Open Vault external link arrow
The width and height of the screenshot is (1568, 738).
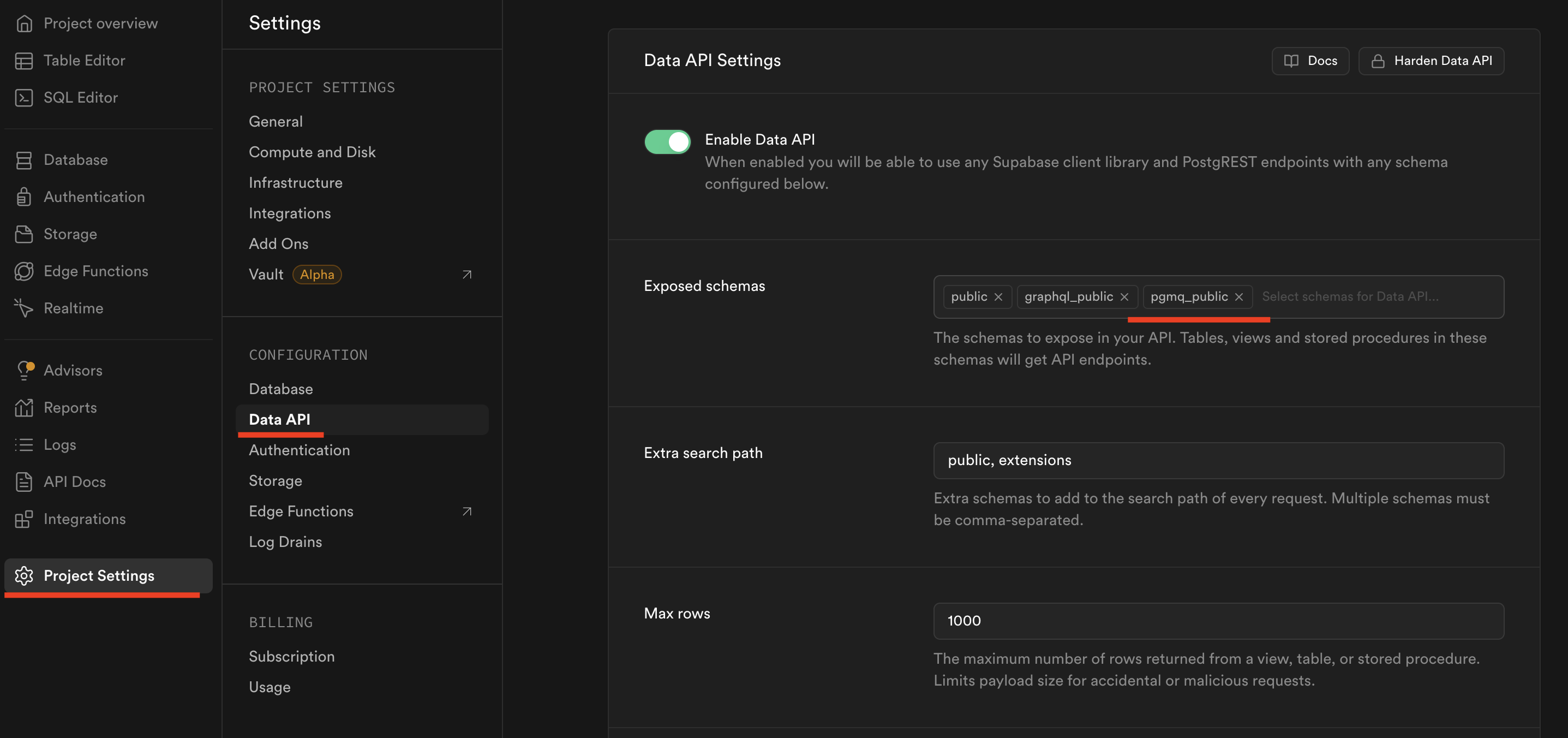click(x=467, y=275)
